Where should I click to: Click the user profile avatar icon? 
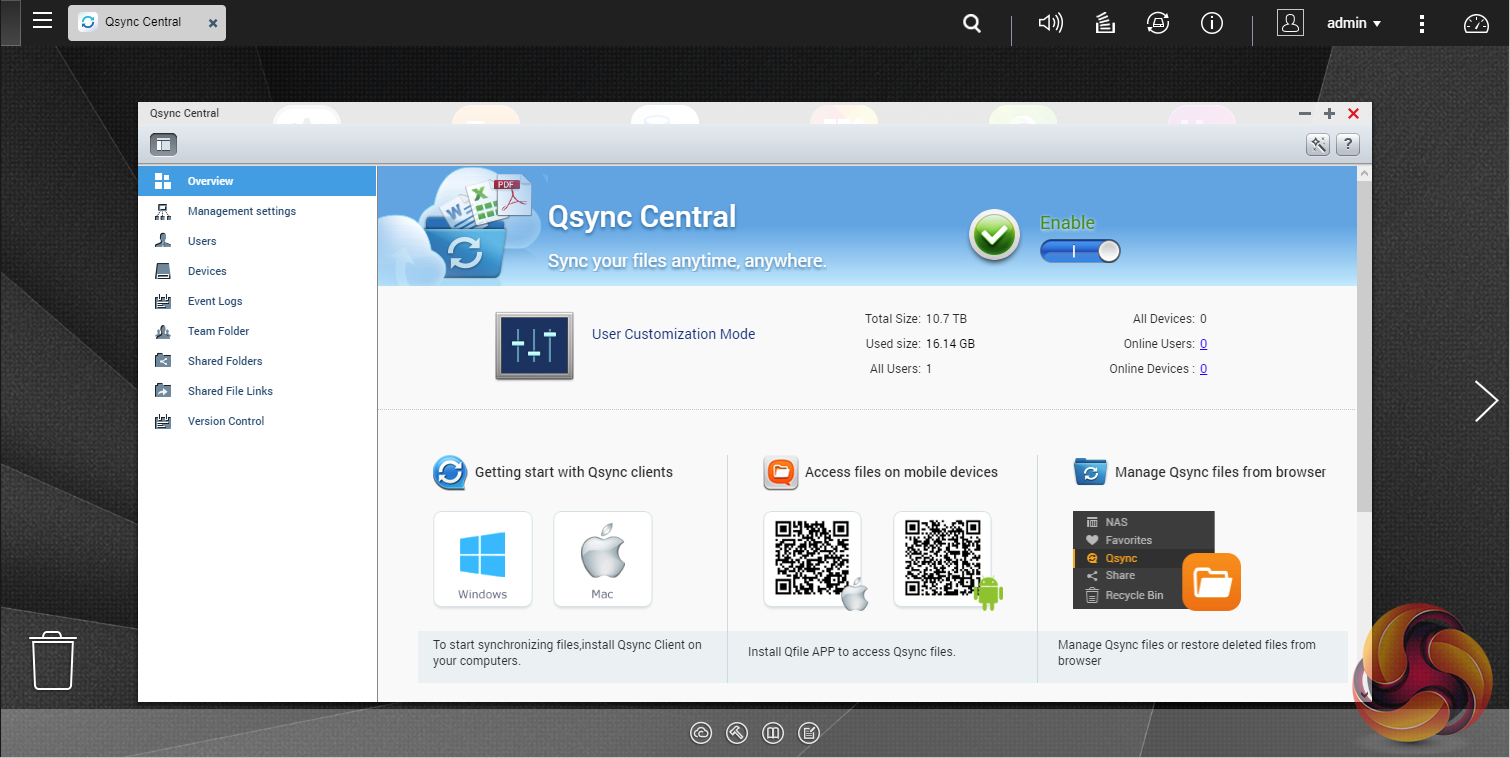[x=1291, y=23]
